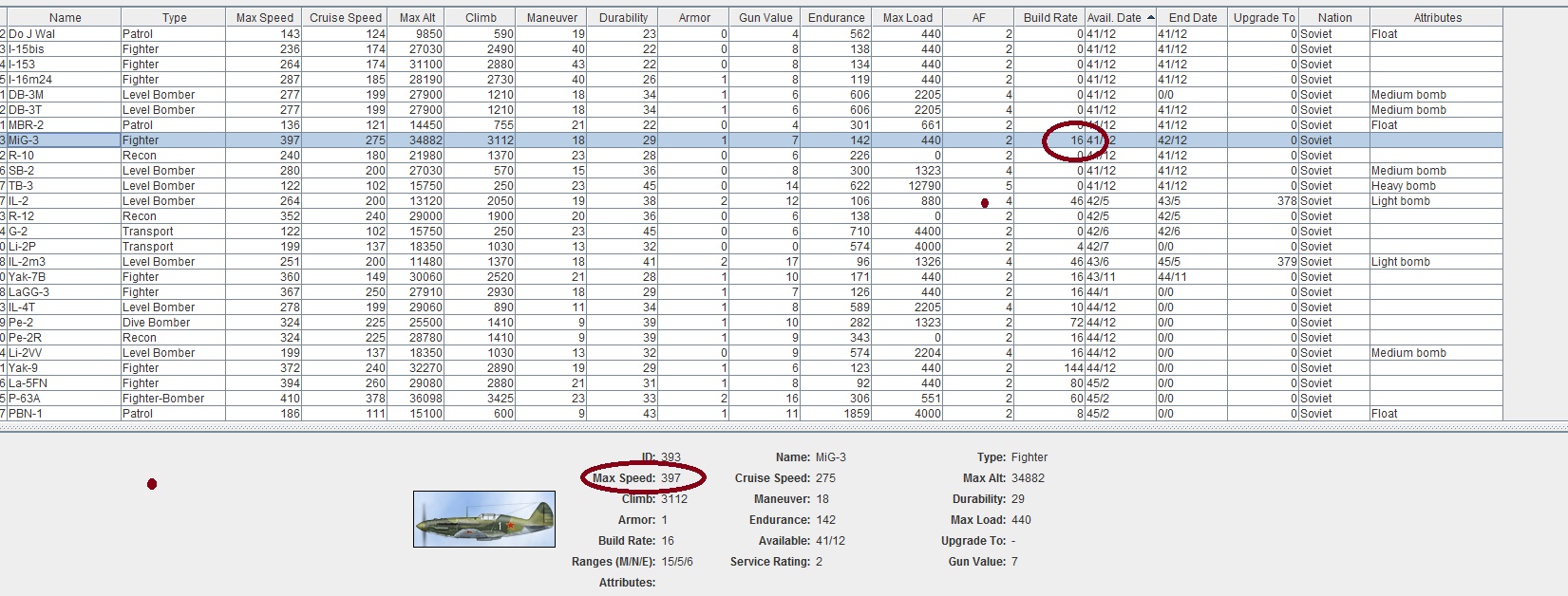Select the Yak-9 row

coord(751,367)
